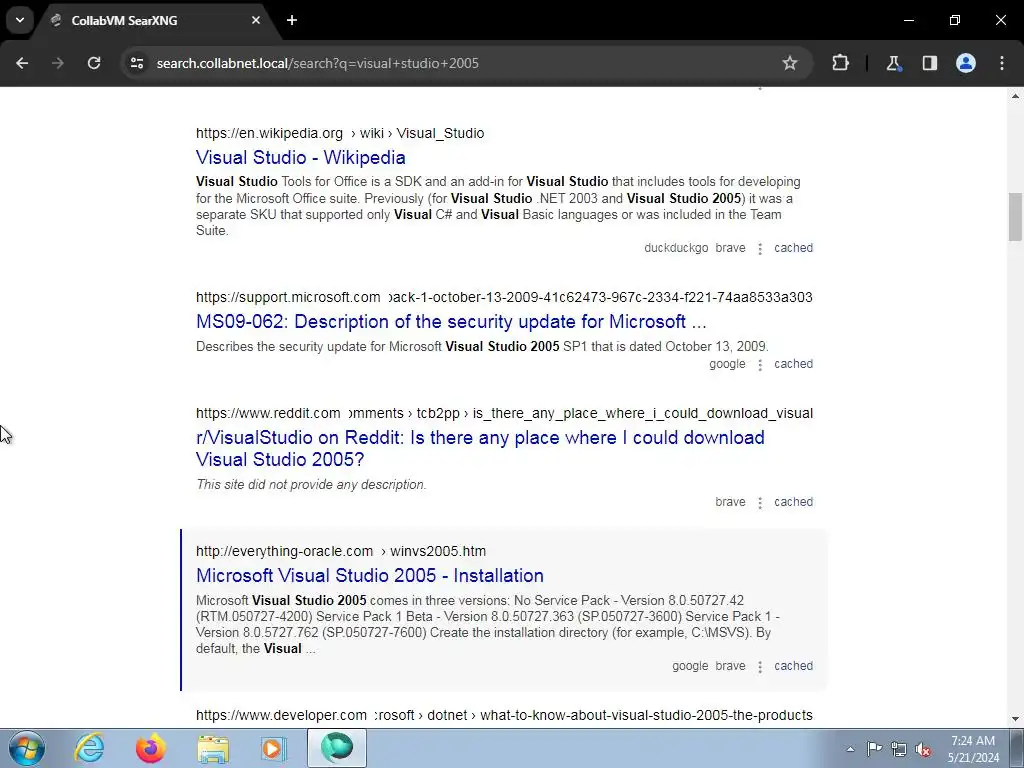The height and width of the screenshot is (768, 1024).
Task: Open the Action Center flag icon
Action: [874, 749]
